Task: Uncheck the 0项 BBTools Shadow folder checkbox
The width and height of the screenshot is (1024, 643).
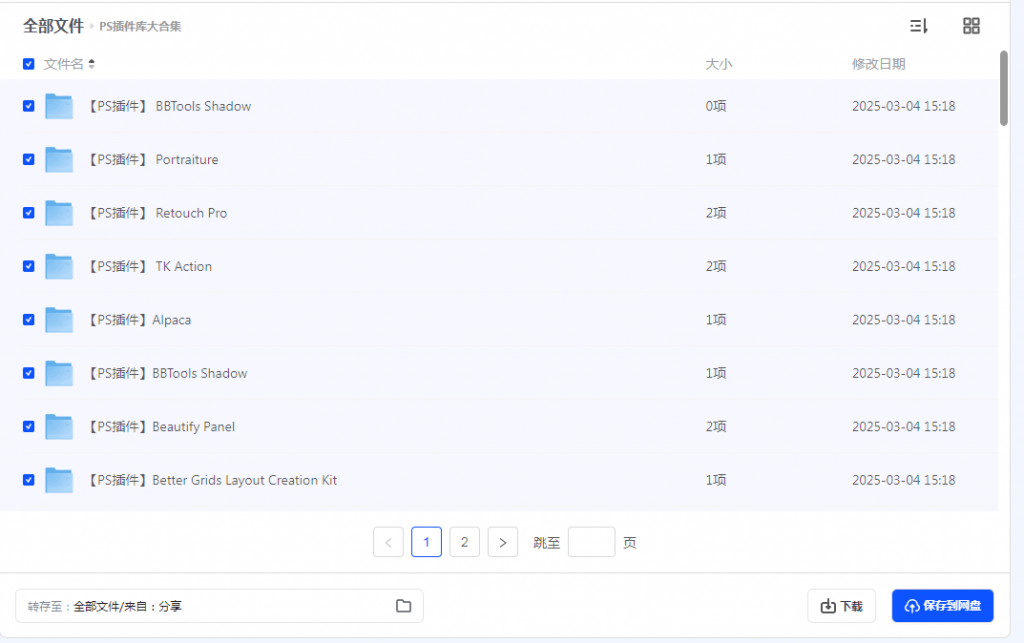Action: (29, 106)
